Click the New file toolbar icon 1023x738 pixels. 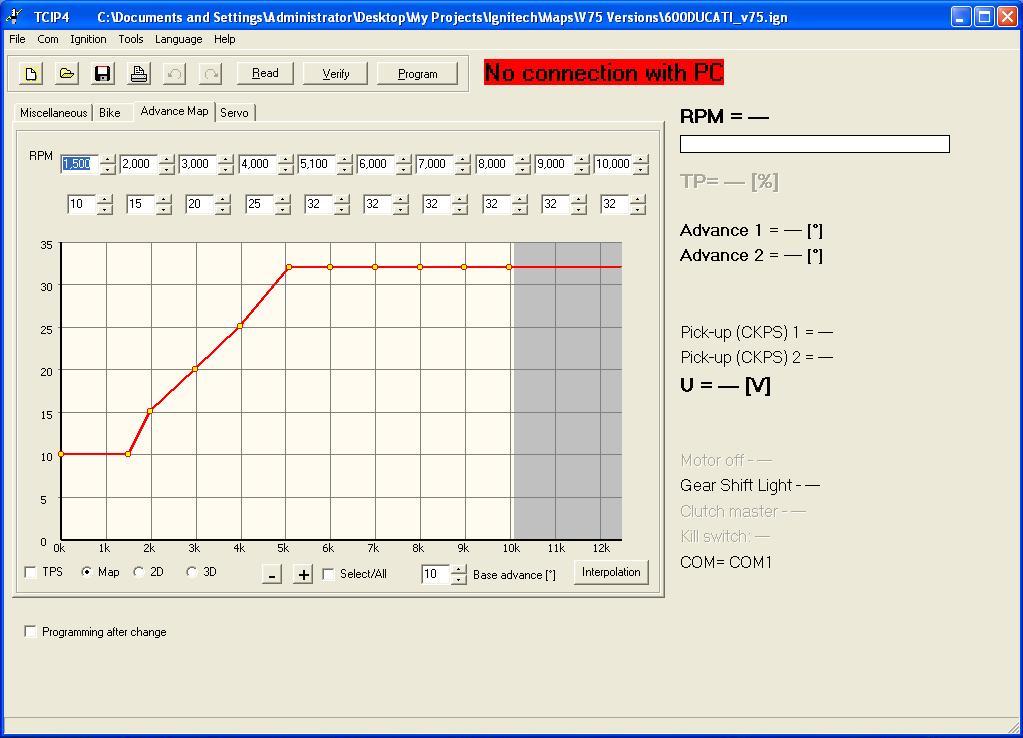31,74
